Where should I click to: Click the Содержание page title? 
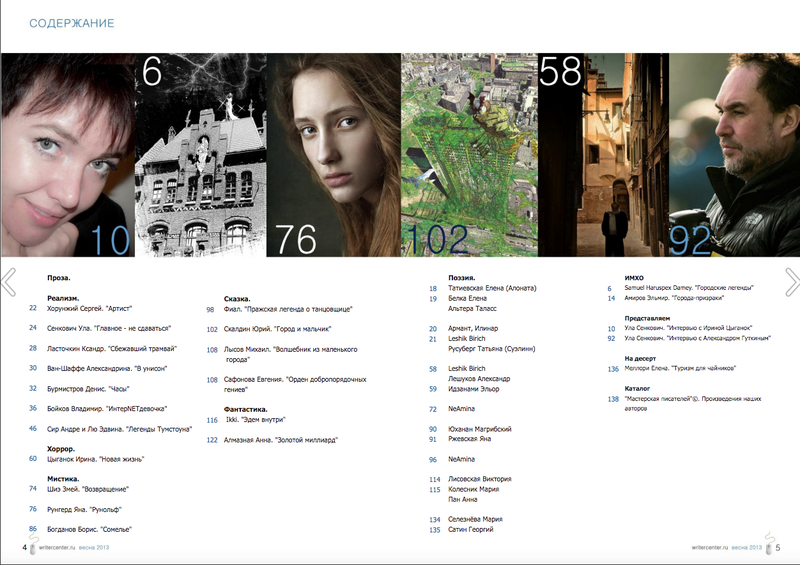tap(71, 22)
